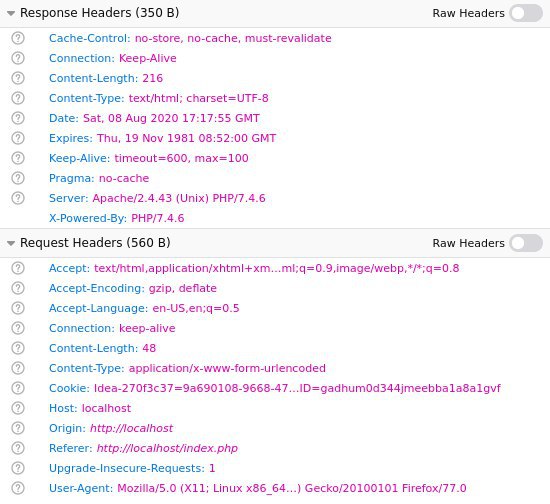Toggle Raw Headers for Response Headers
The height and width of the screenshot is (504, 550).
pyautogui.click(x=526, y=13)
